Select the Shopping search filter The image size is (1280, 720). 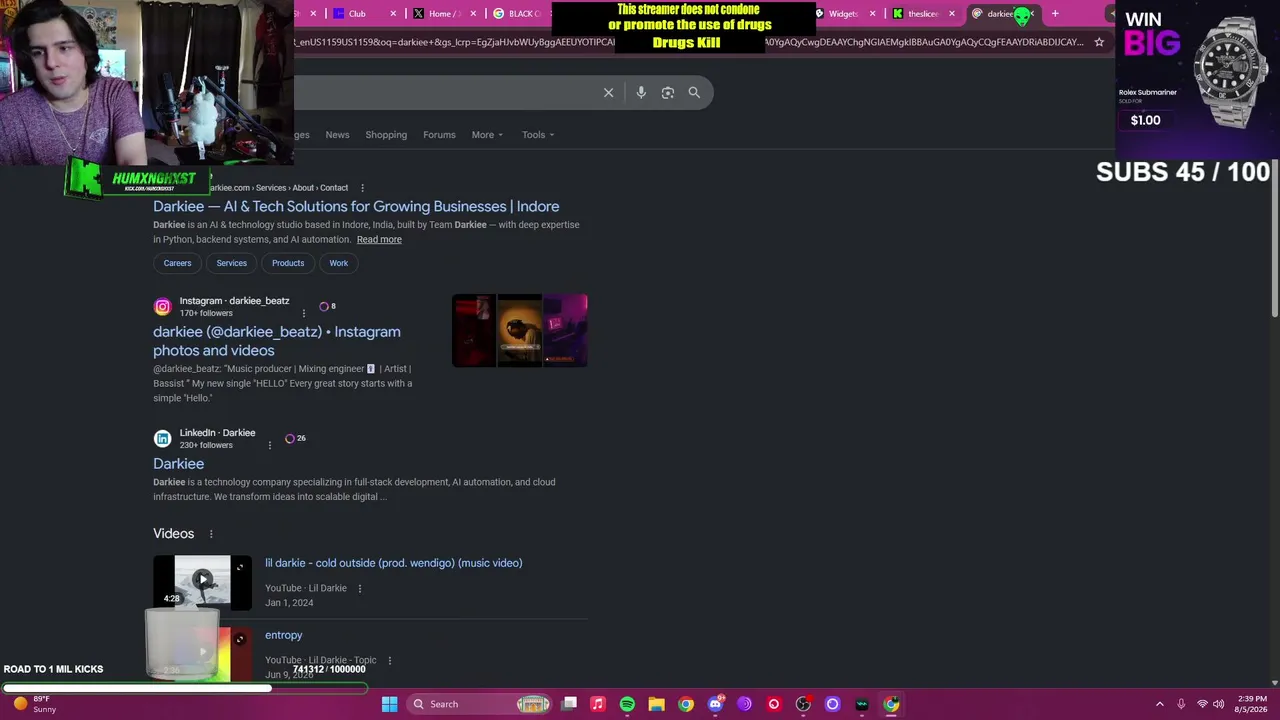coord(386,135)
